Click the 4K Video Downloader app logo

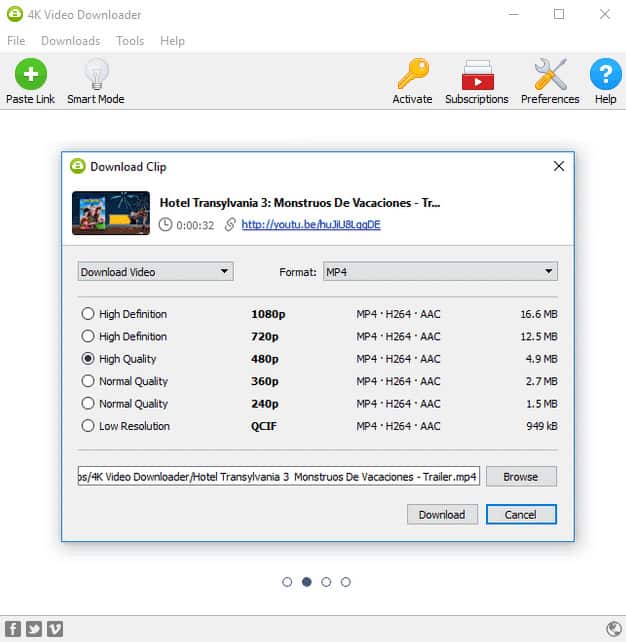click(x=15, y=14)
